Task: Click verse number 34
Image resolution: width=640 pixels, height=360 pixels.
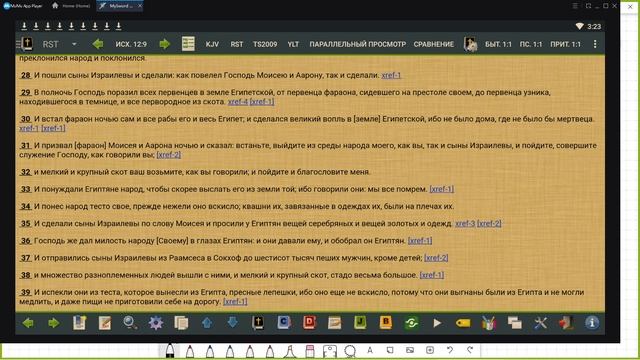Action: (26, 206)
